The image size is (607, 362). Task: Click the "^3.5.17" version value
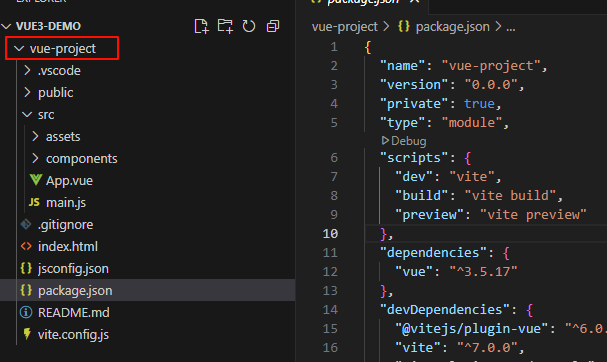tap(483, 272)
